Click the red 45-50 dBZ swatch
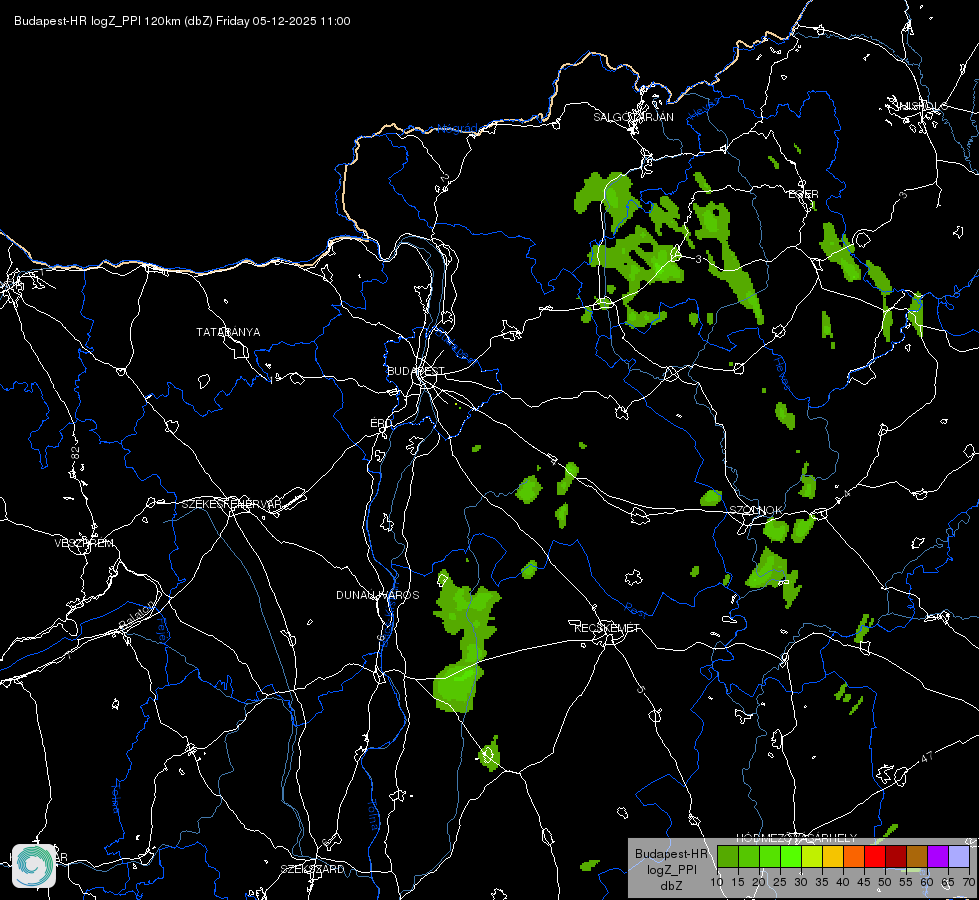This screenshot has height=900, width=979. [875, 856]
